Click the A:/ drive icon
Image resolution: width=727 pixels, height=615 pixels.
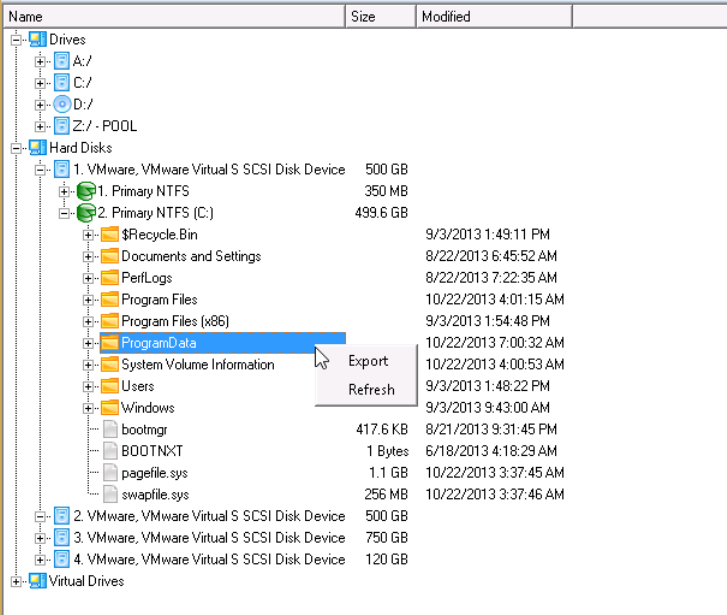click(x=61, y=61)
